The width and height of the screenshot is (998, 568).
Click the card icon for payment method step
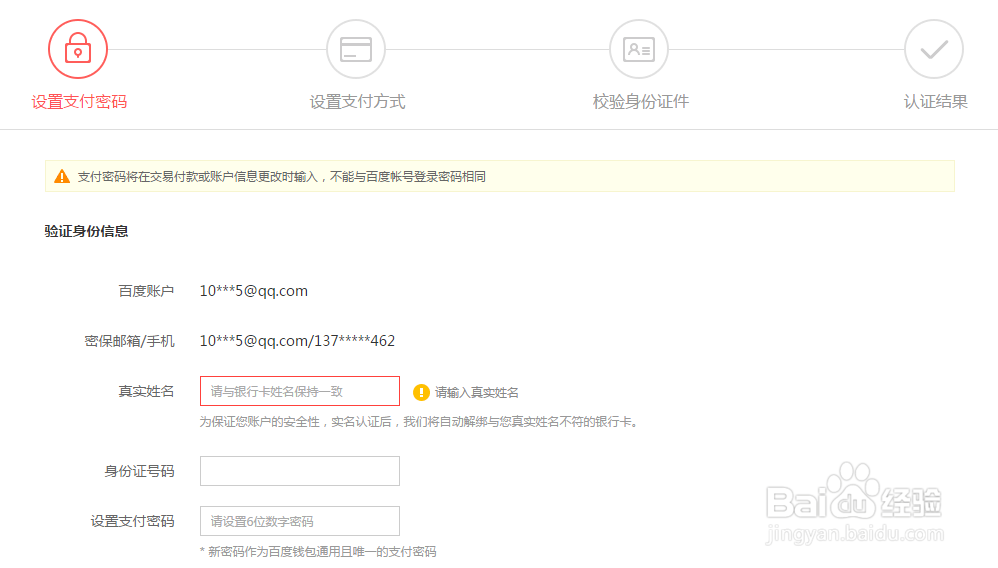[356, 49]
